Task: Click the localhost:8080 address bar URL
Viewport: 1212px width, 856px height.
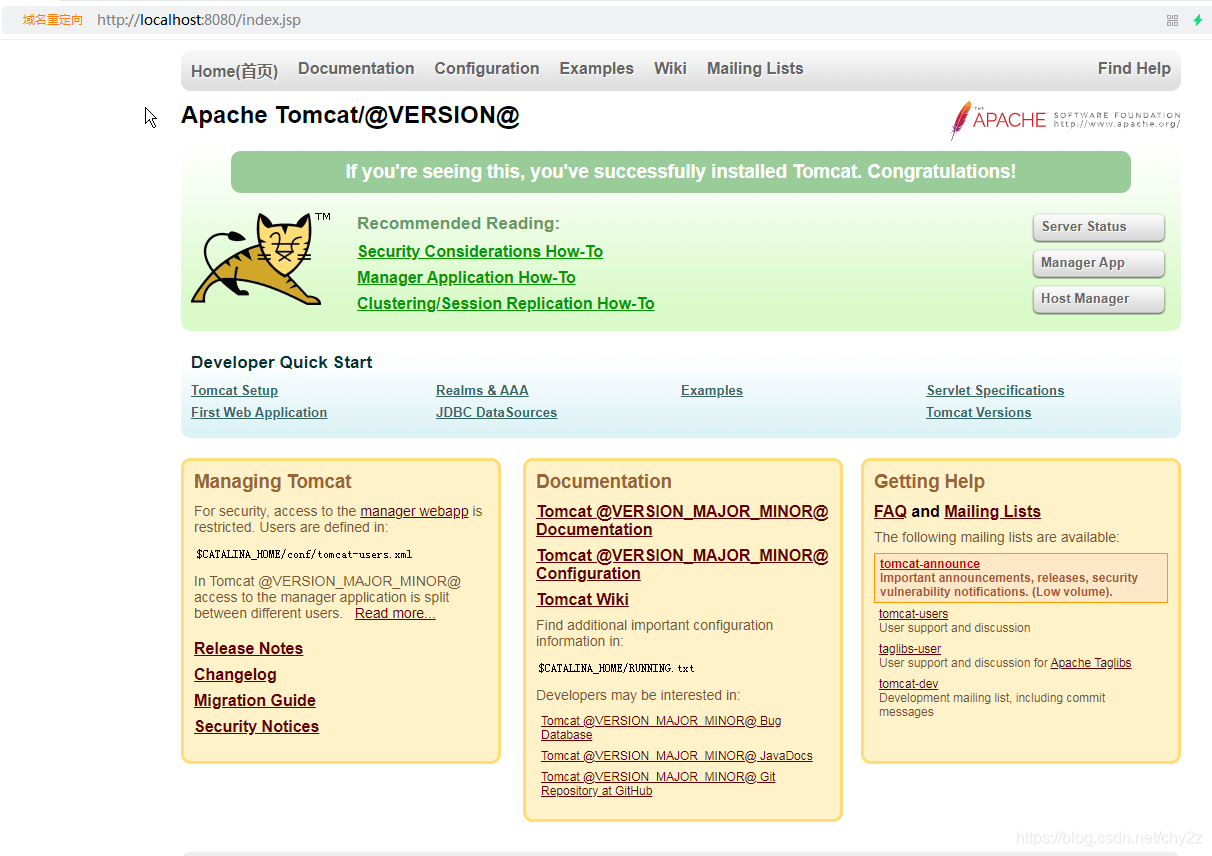Action: point(199,20)
